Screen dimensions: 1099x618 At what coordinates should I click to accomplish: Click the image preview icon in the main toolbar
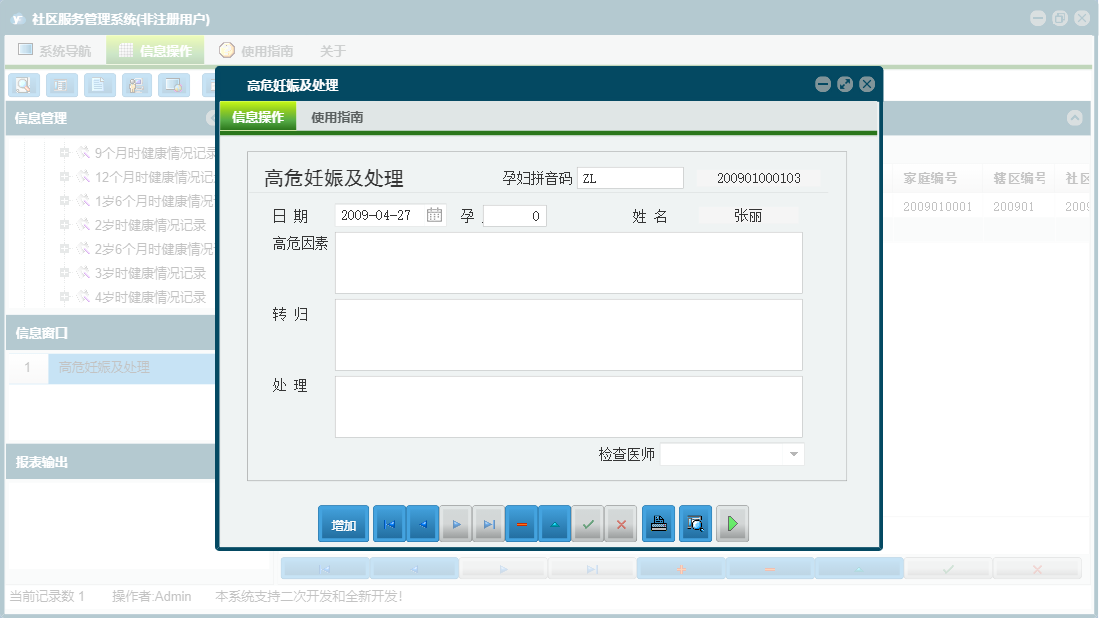pyautogui.click(x=174, y=85)
